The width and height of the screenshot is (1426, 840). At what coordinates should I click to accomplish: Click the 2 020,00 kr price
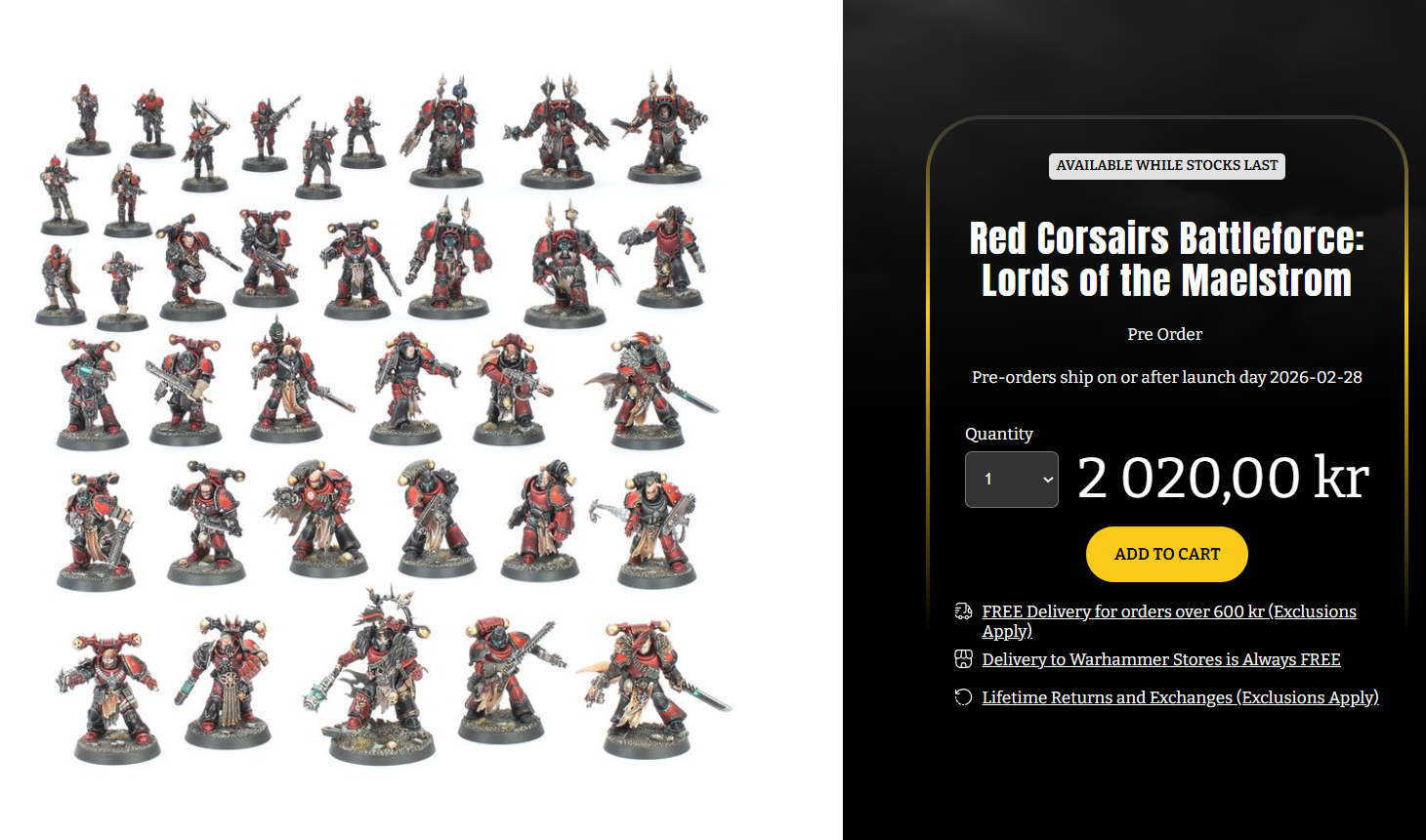tap(1222, 478)
